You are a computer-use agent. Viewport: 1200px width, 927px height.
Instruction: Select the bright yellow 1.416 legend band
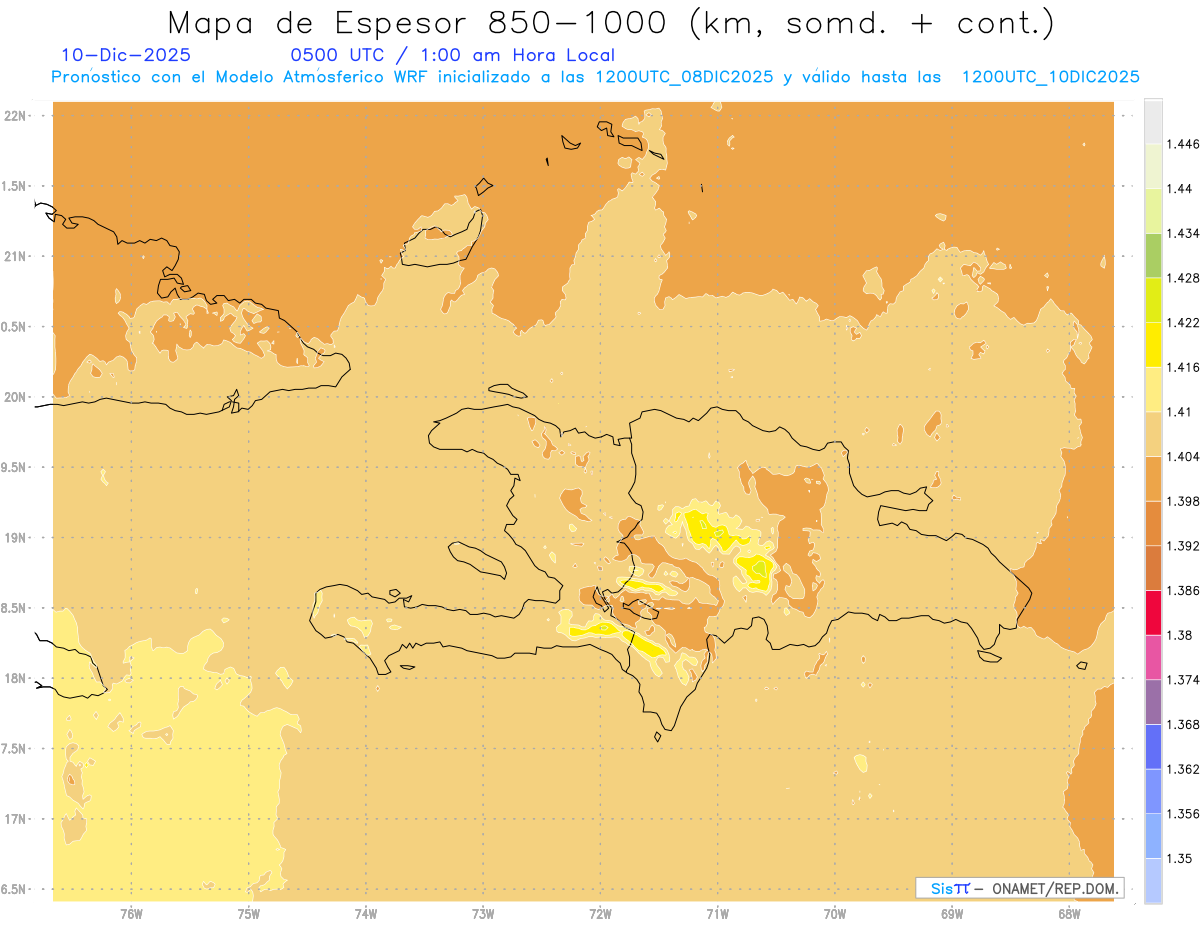(x=1153, y=344)
